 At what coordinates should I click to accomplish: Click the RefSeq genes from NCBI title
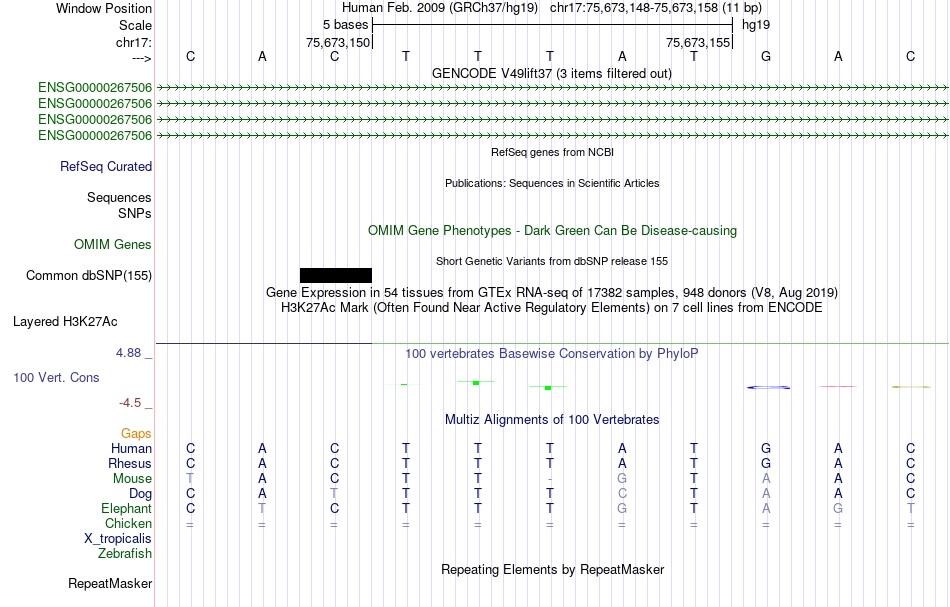click(553, 152)
